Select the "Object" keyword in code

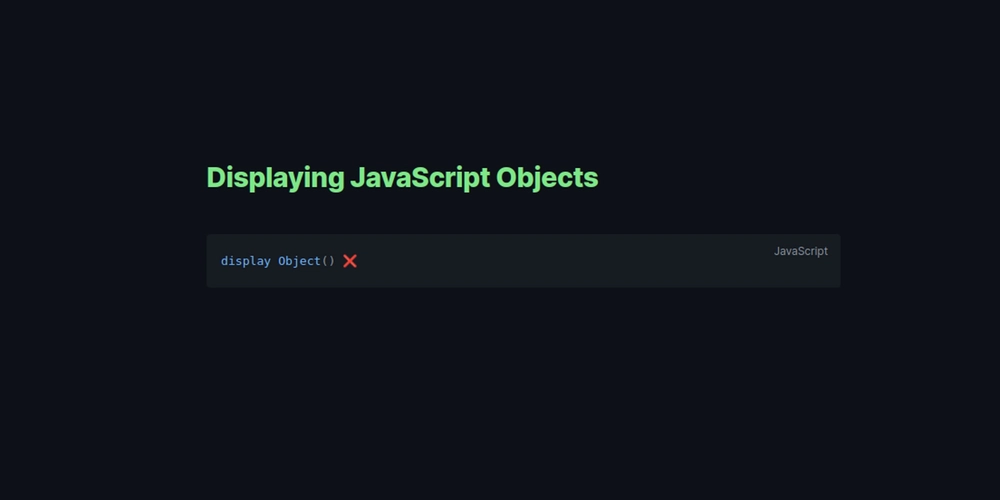click(299, 261)
